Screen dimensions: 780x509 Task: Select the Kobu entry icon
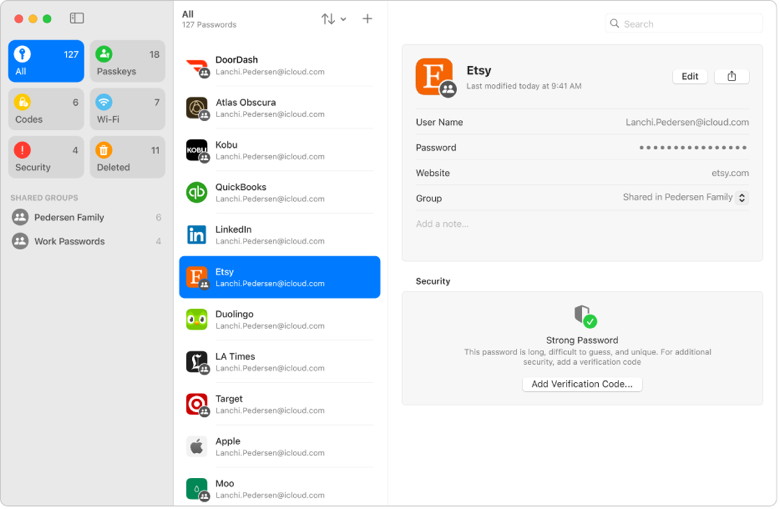tap(197, 151)
